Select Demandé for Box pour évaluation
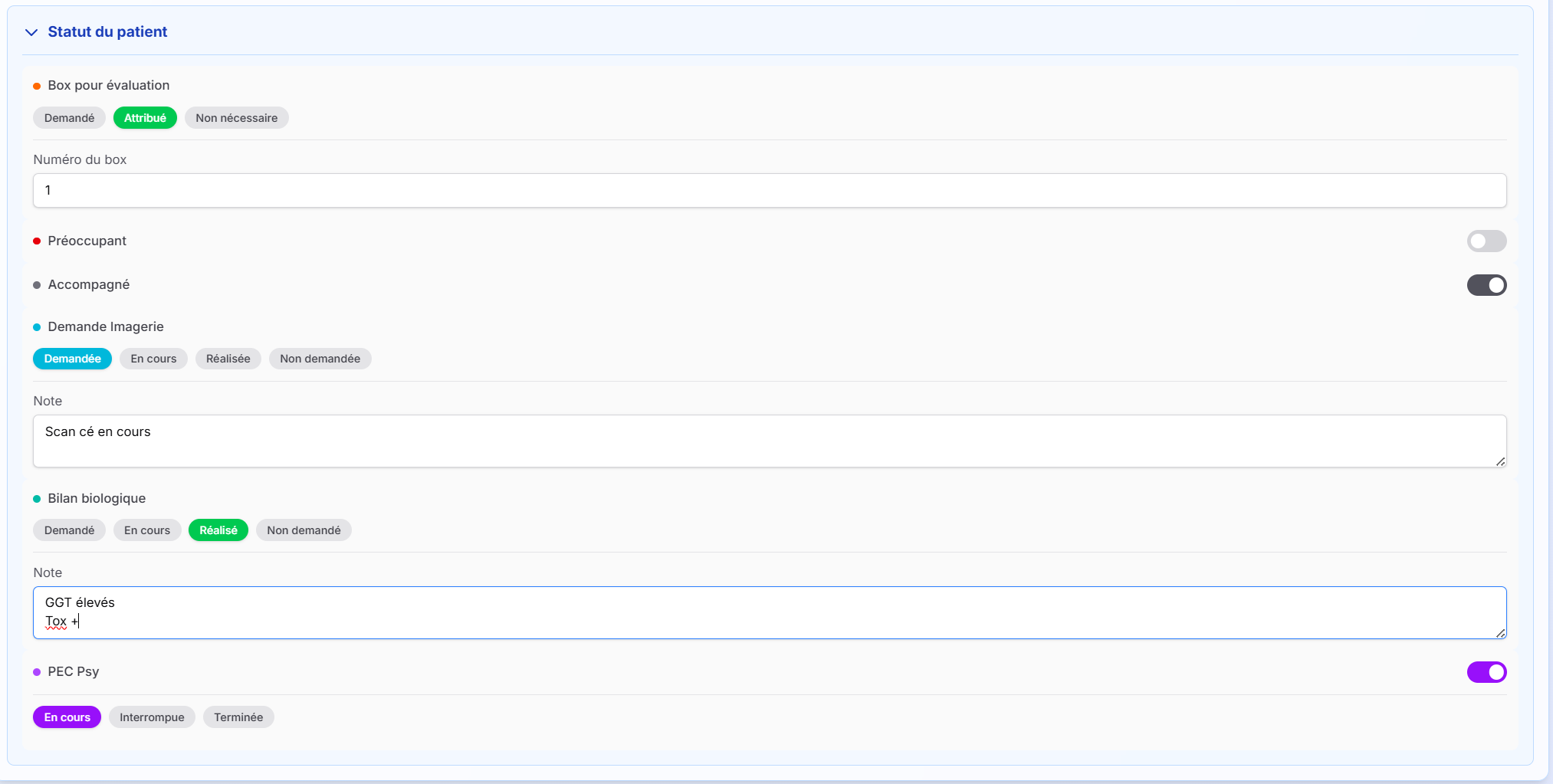This screenshot has height=784, width=1553. click(69, 118)
